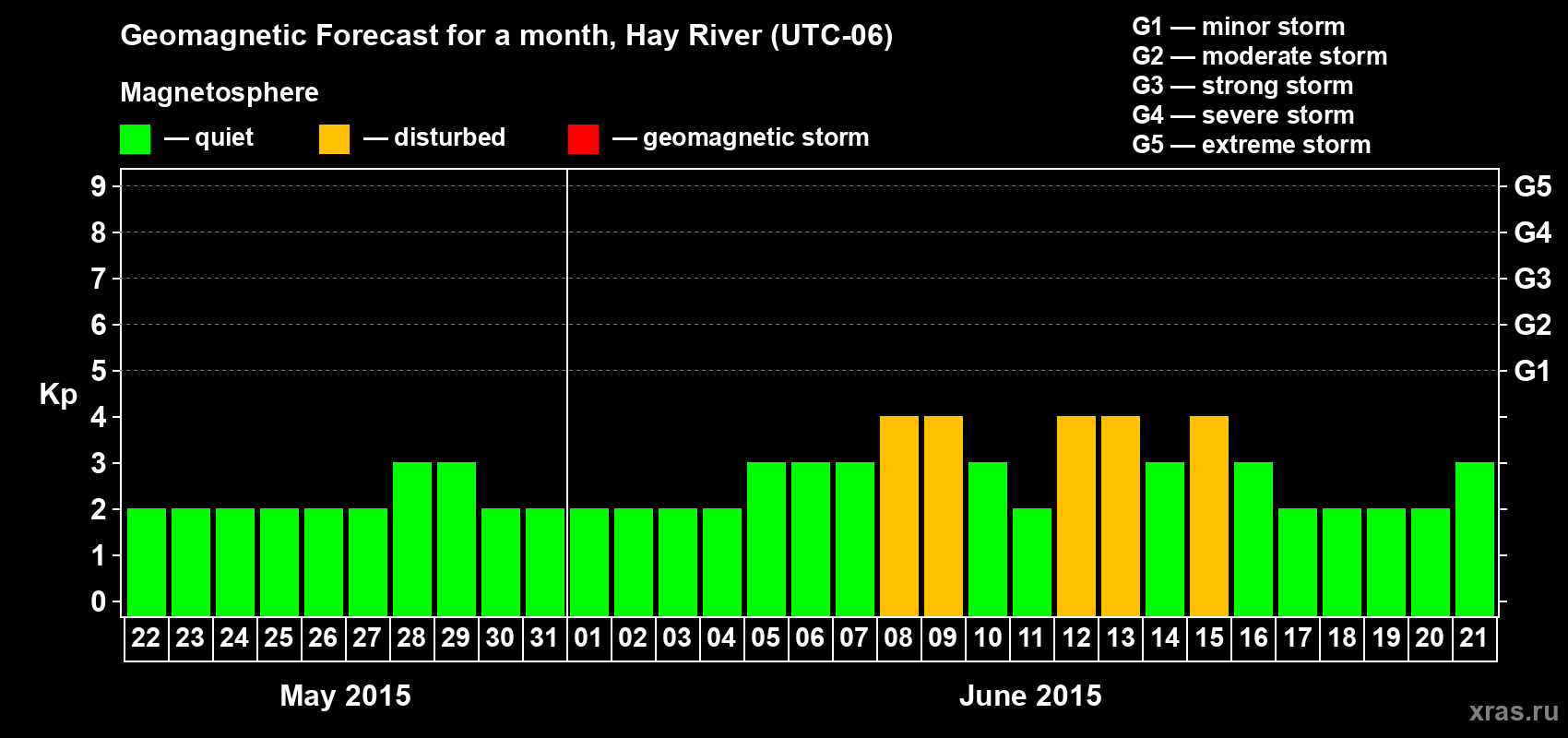The image size is (1568, 738).
Task: Click the green quiet legend swatch
Action: click(x=135, y=139)
